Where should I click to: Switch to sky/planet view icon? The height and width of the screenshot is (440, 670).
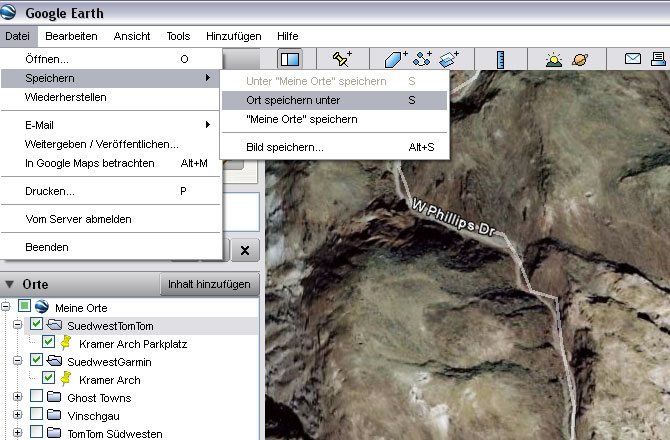pyautogui.click(x=580, y=59)
